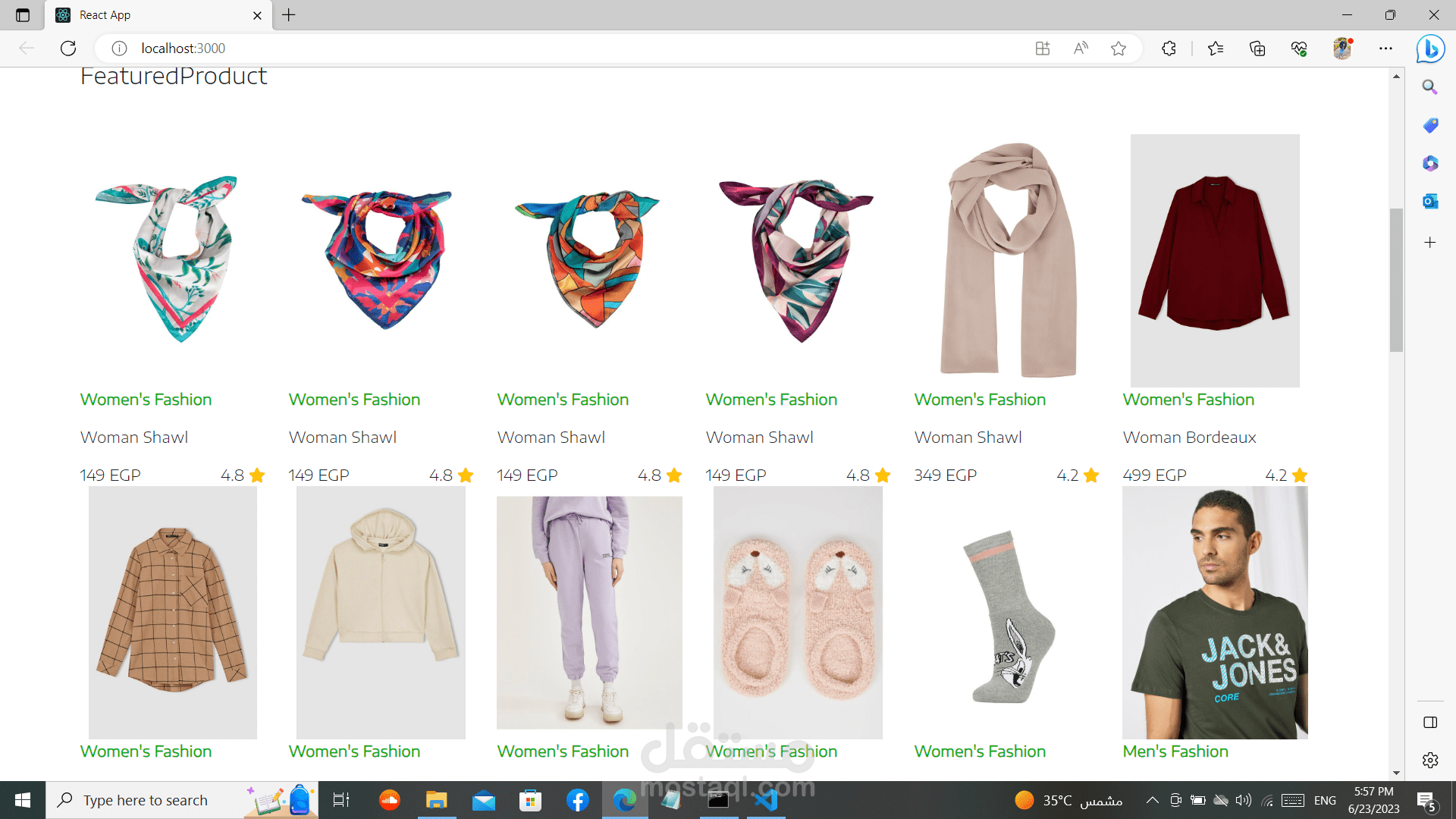Screen dimensions: 1456x819
Task: Click the Favorites star list icon
Action: (x=1216, y=49)
